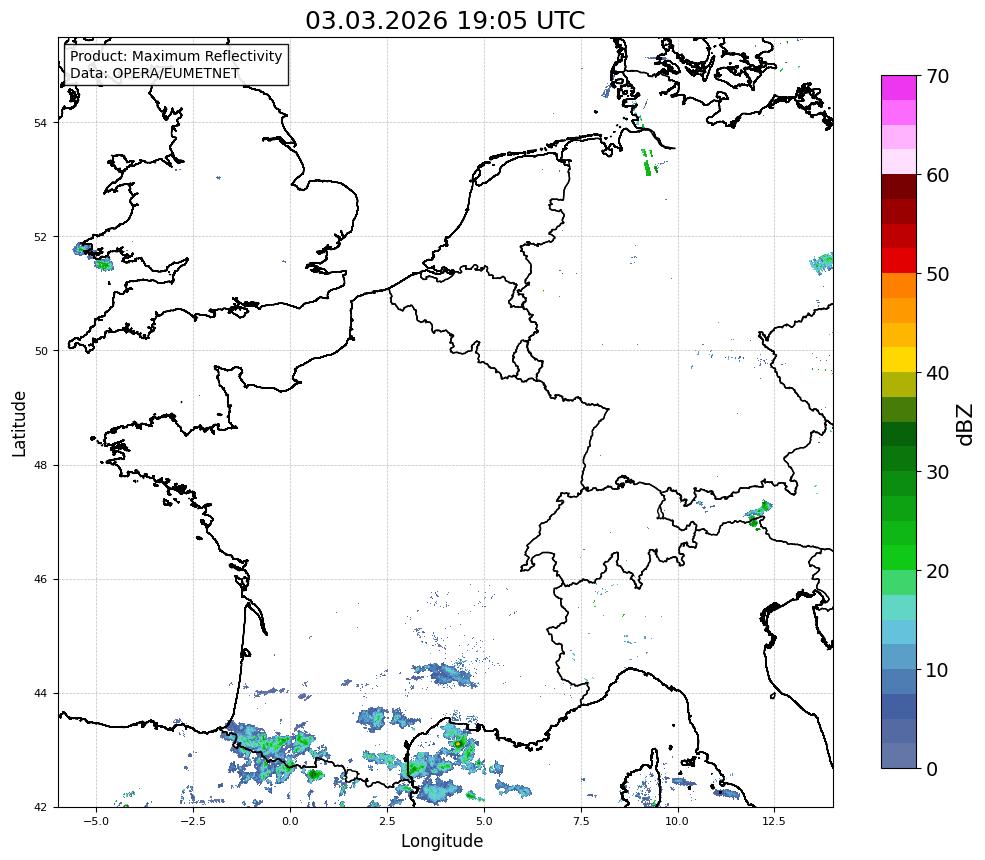Click the colorbar tick label 20
This screenshot has height=860, width=985.
click(937, 571)
